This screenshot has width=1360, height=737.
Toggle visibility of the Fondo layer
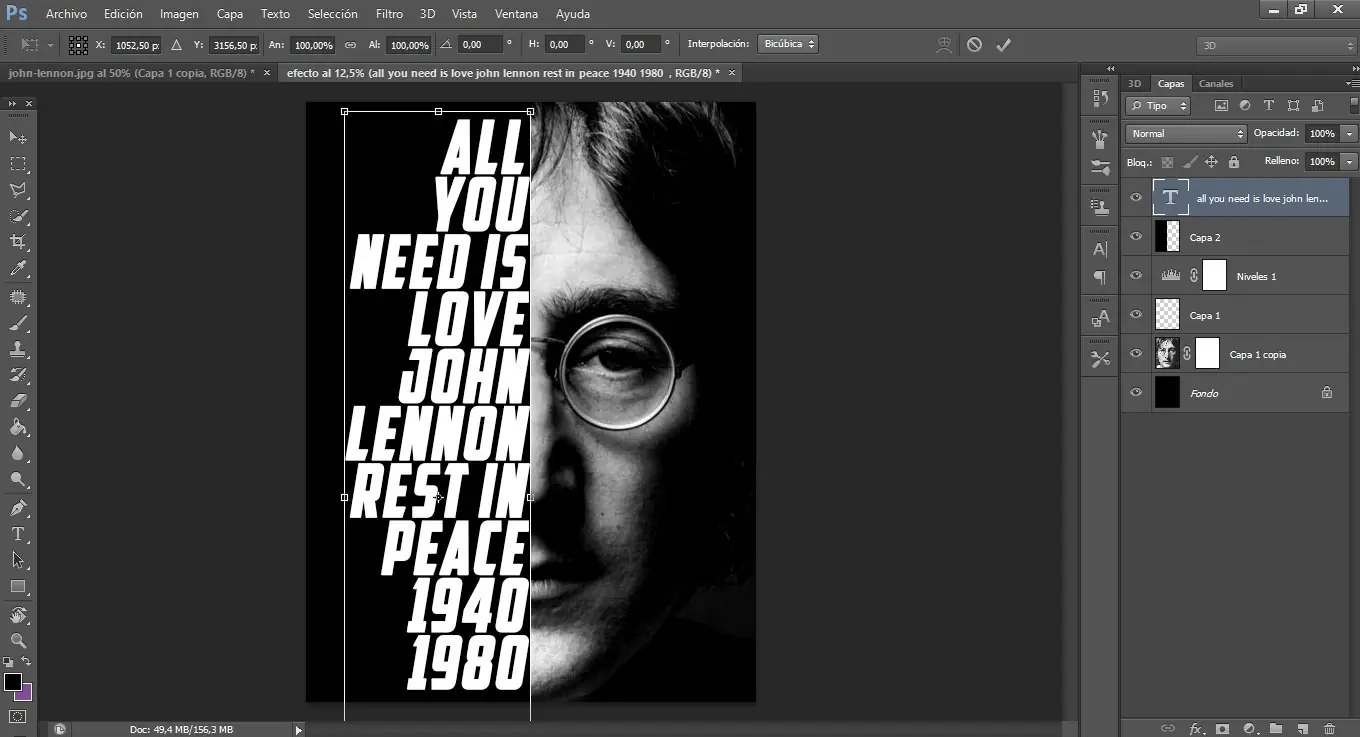(x=1135, y=393)
